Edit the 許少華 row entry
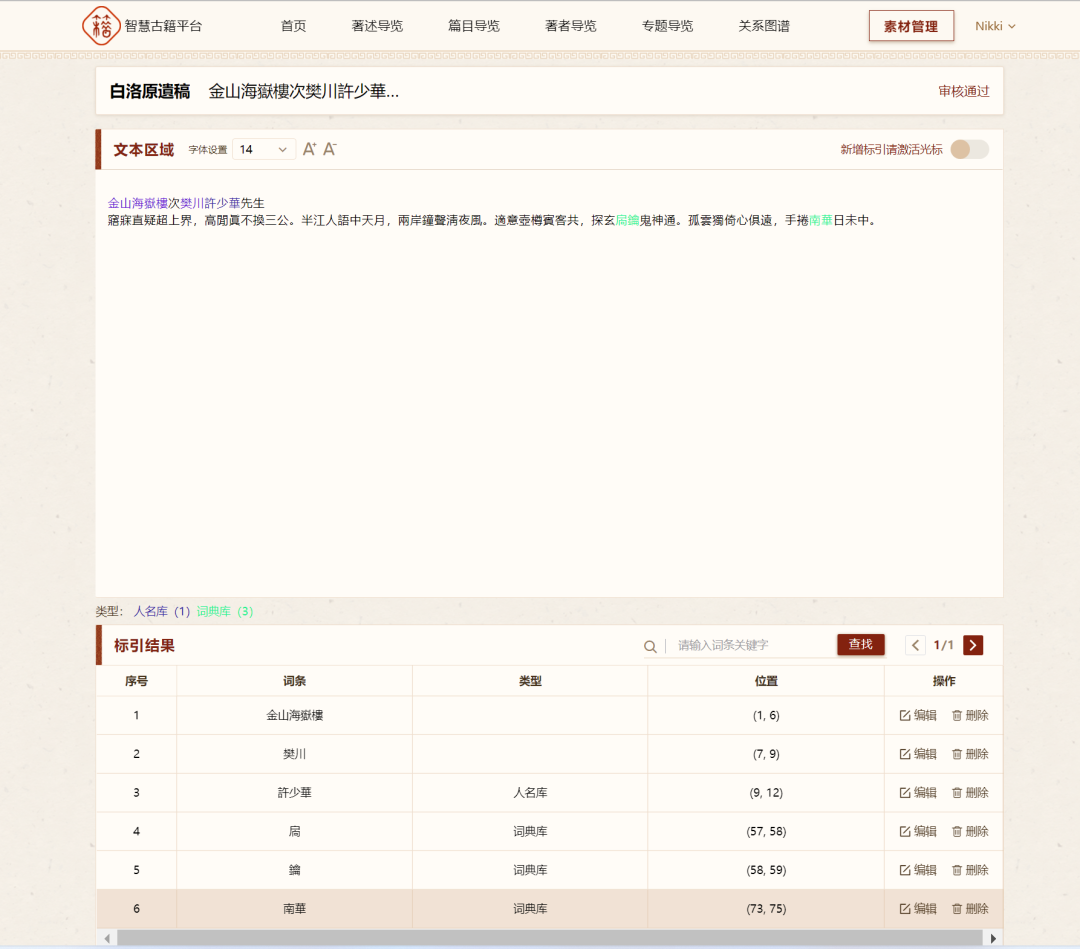 (x=917, y=793)
